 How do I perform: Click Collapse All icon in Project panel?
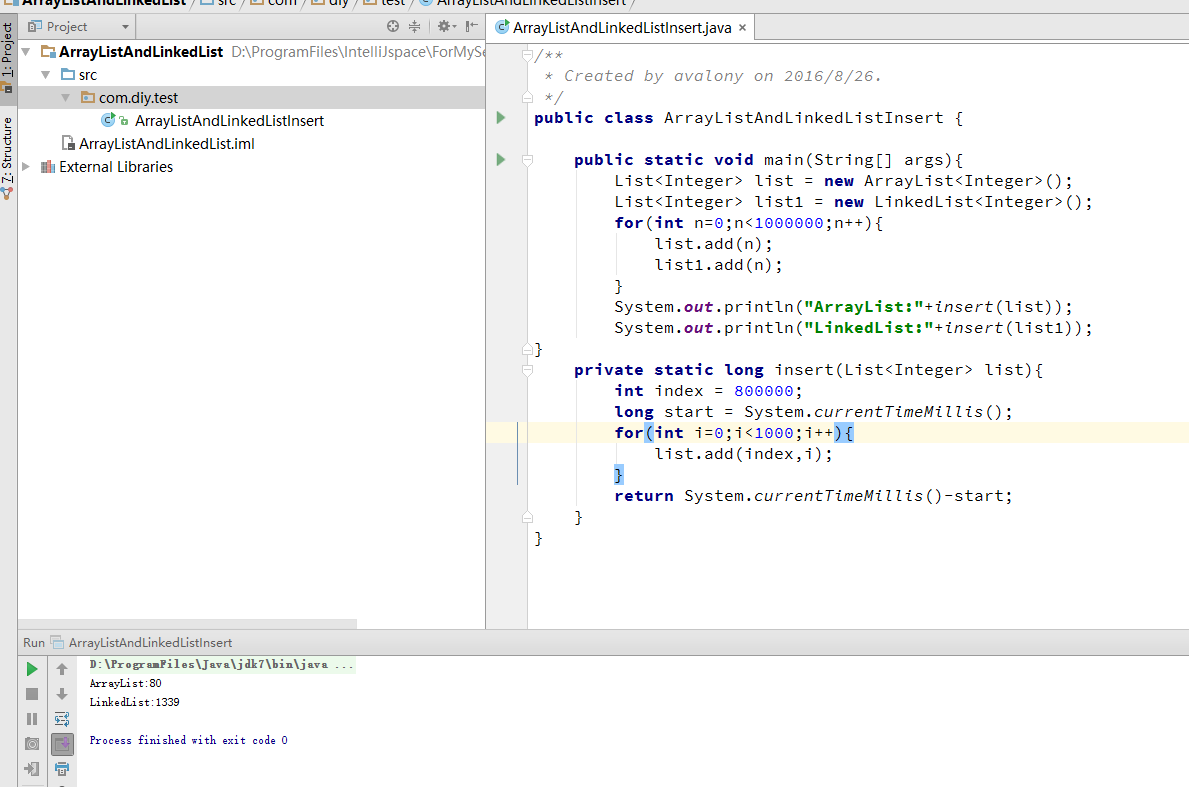415,27
